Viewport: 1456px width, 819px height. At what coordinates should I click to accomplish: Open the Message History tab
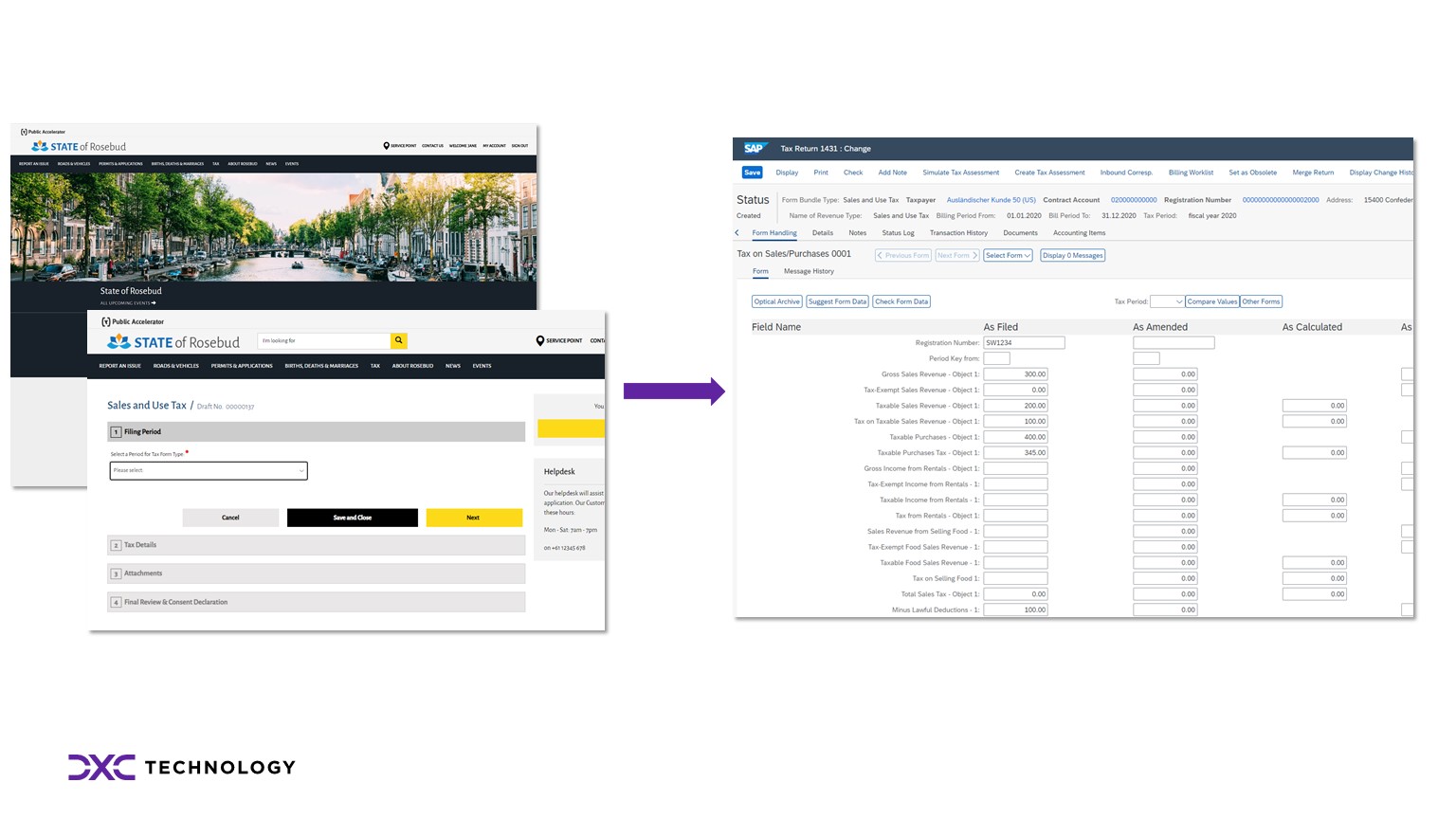click(x=809, y=271)
